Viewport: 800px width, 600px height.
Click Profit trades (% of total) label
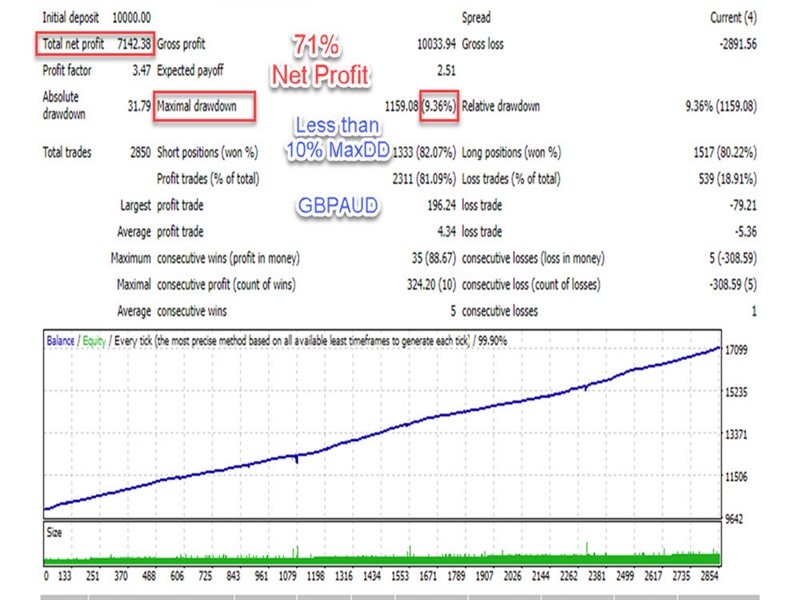(x=208, y=179)
